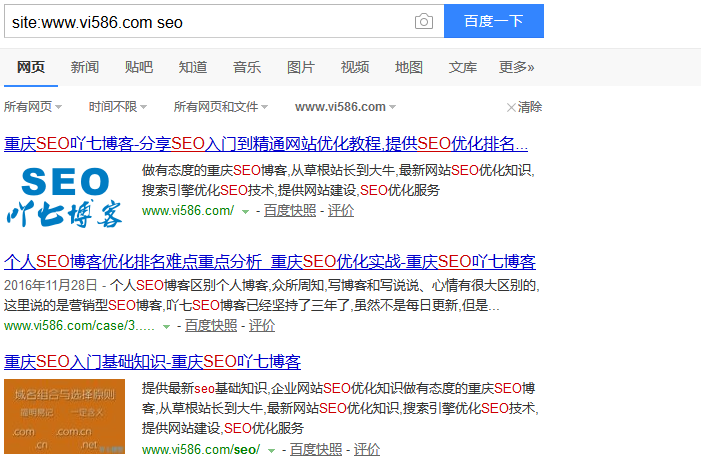Switch to the 新闻 tab
The image size is (701, 459).
[x=84, y=68]
